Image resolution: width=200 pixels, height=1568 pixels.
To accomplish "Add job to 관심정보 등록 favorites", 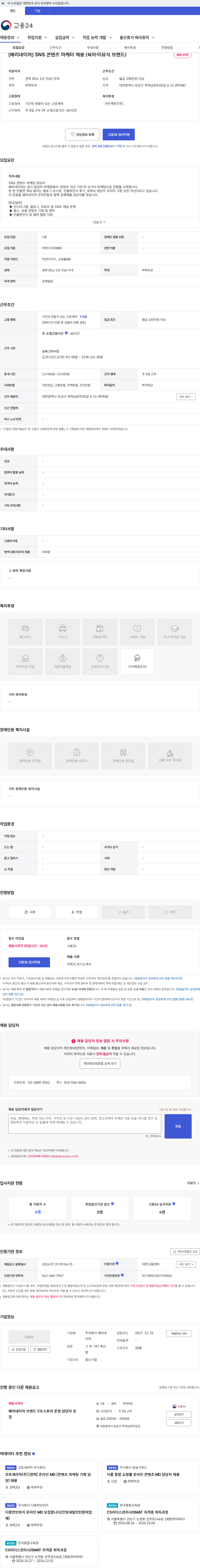I will (x=82, y=135).
